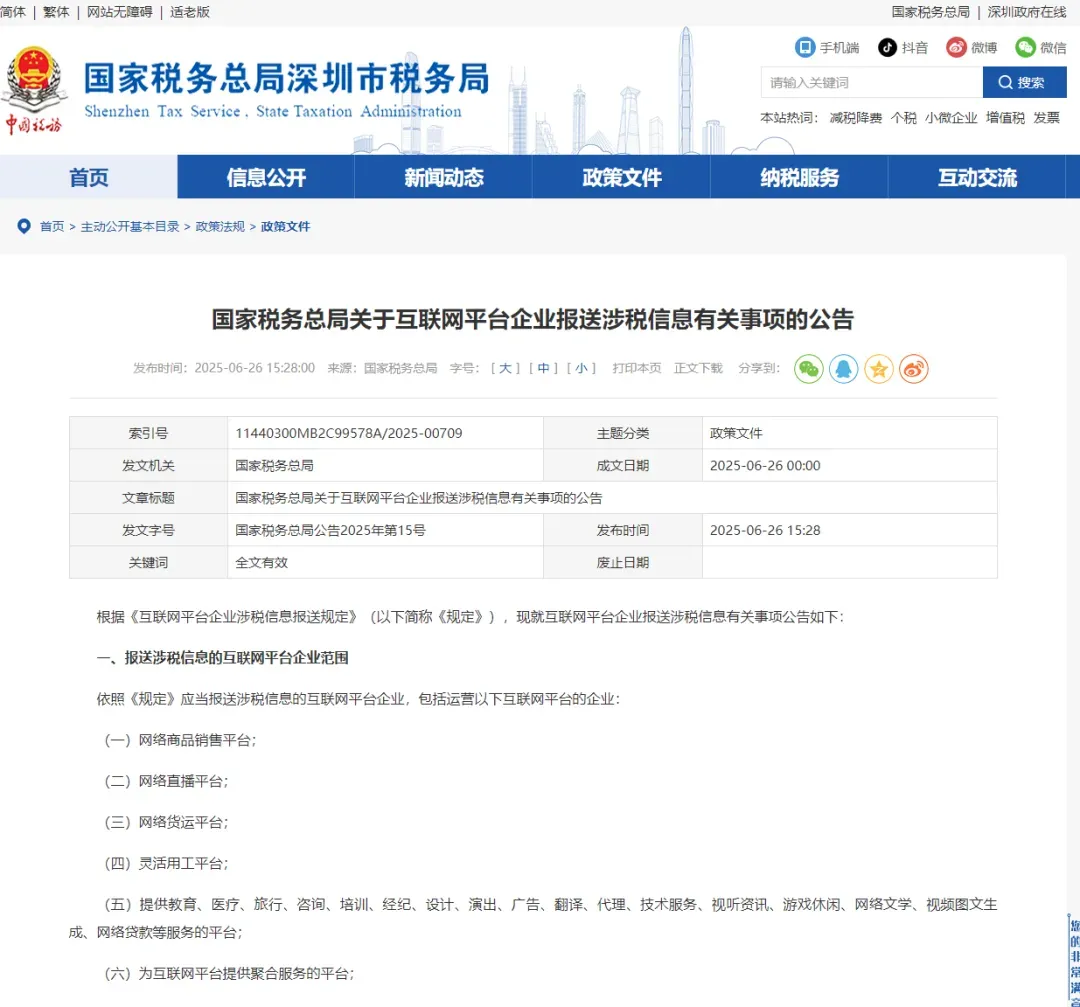Go to breadcrumb 政策文件
1080x1007 pixels.
tap(285, 226)
